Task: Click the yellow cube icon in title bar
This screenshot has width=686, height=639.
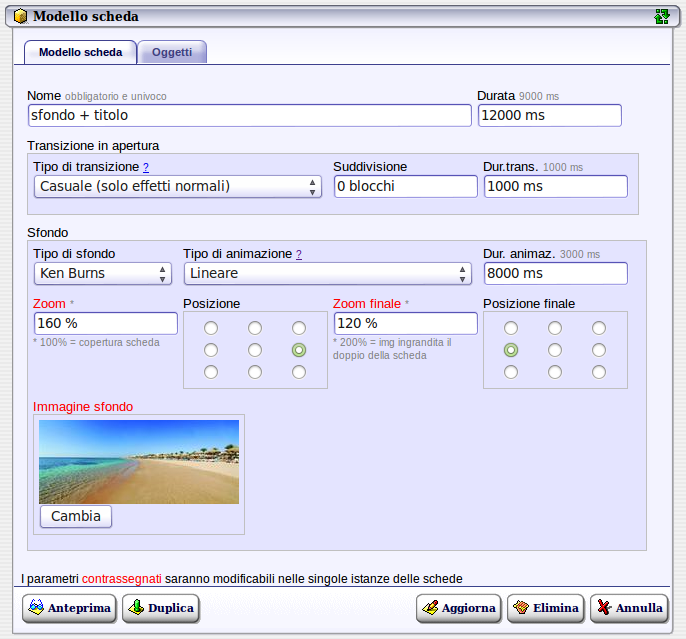Action: pos(20,16)
